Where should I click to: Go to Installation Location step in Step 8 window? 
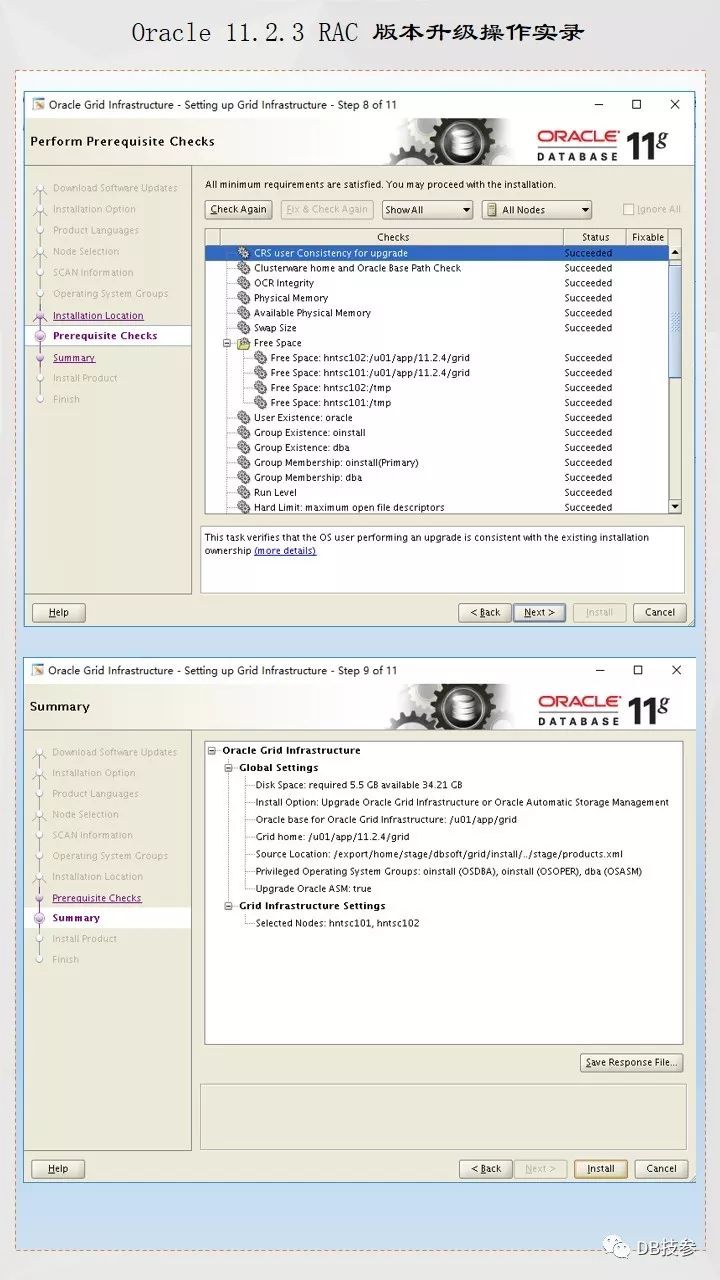98,315
